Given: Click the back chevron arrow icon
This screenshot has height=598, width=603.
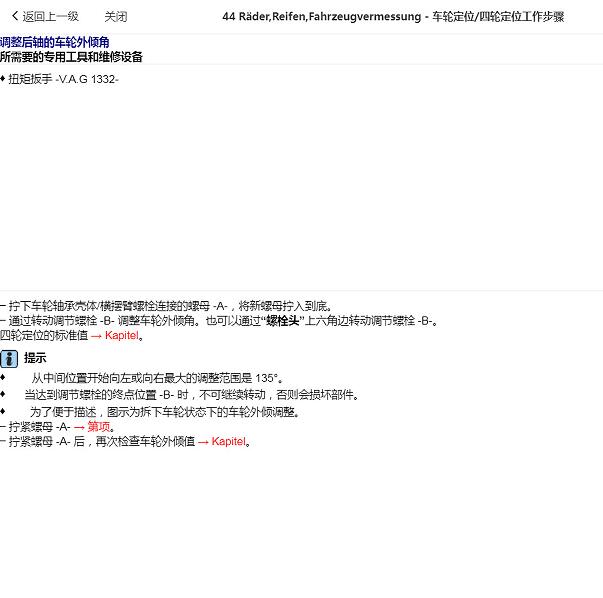Looking at the screenshot, I should 15,16.
